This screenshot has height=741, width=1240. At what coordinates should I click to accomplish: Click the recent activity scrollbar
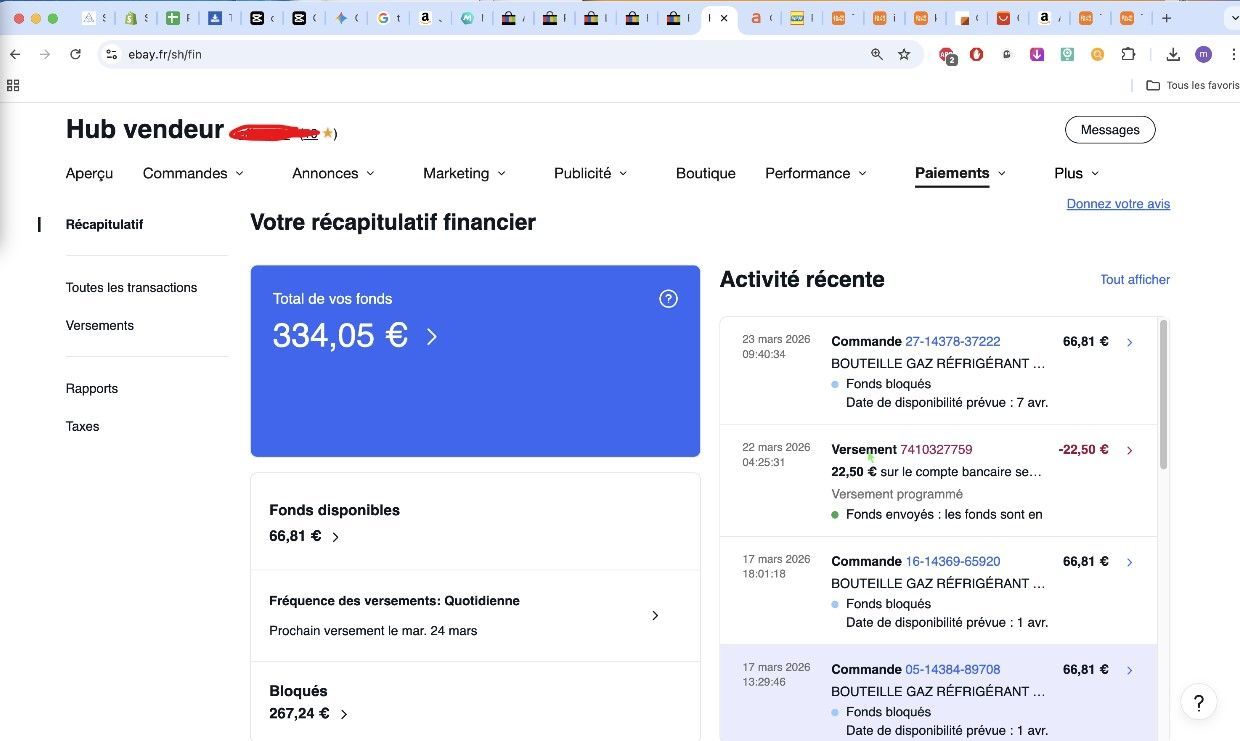click(1163, 395)
